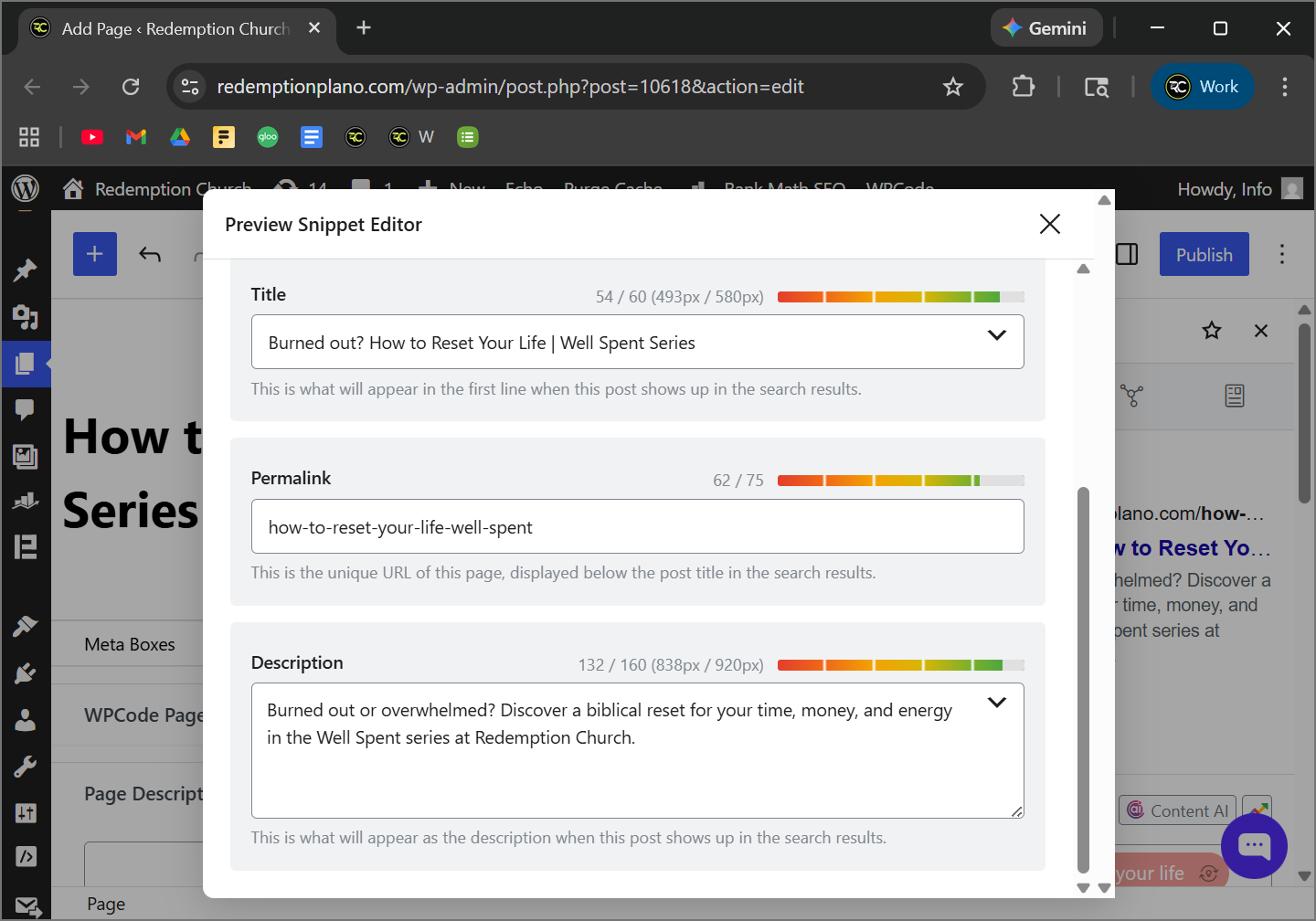Open Users in the admin sidebar
The height and width of the screenshot is (921, 1316).
point(26,720)
